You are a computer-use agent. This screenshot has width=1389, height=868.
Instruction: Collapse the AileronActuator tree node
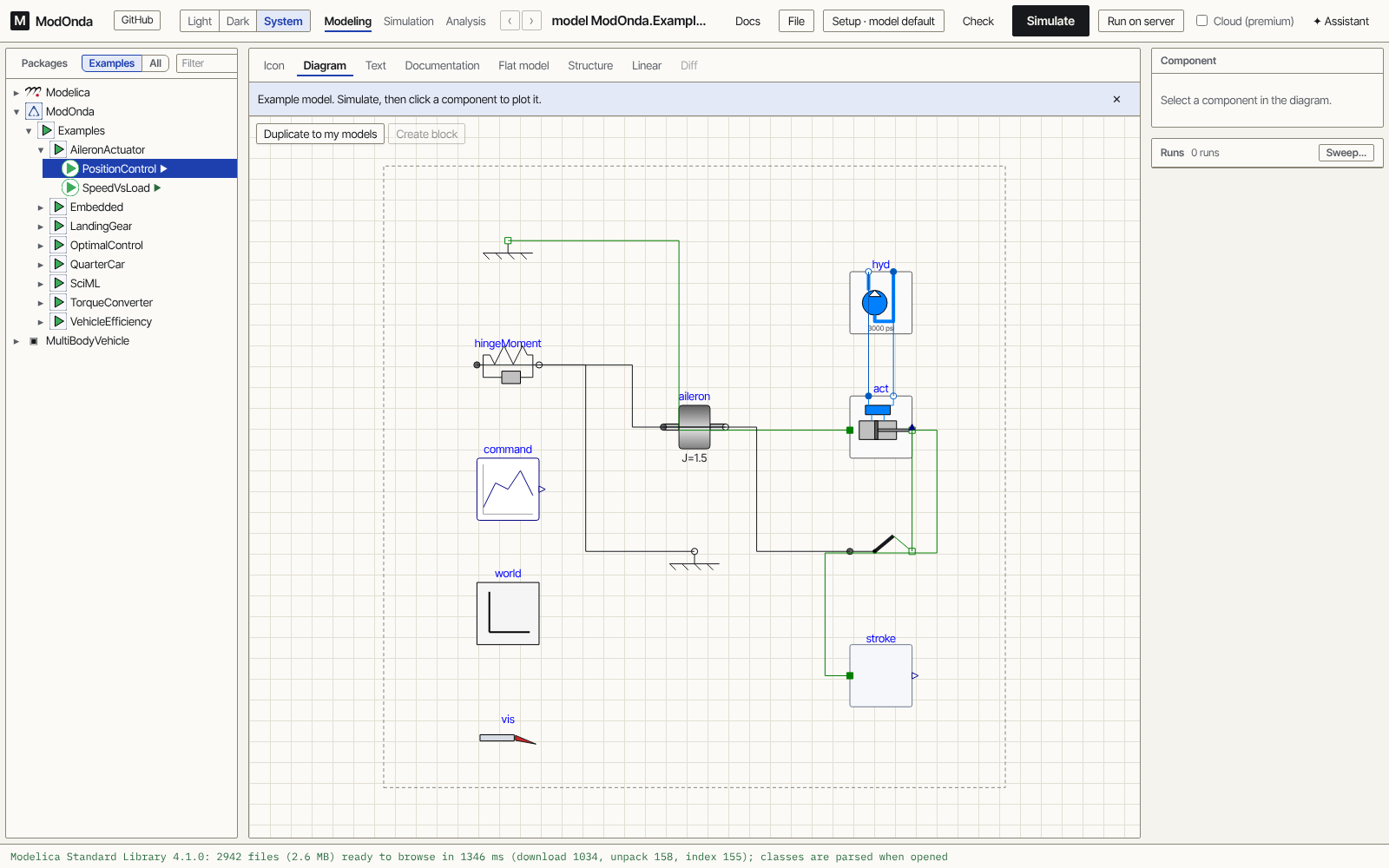tap(40, 150)
